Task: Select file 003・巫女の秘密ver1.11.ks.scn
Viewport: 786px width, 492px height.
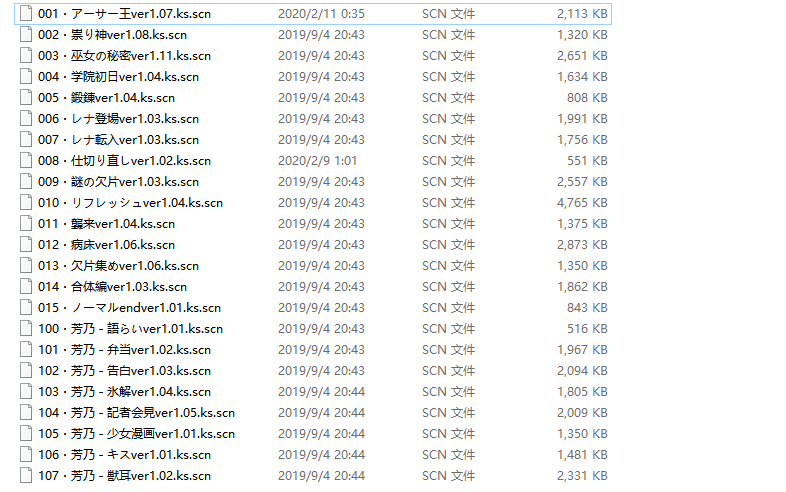Action: 124,56
